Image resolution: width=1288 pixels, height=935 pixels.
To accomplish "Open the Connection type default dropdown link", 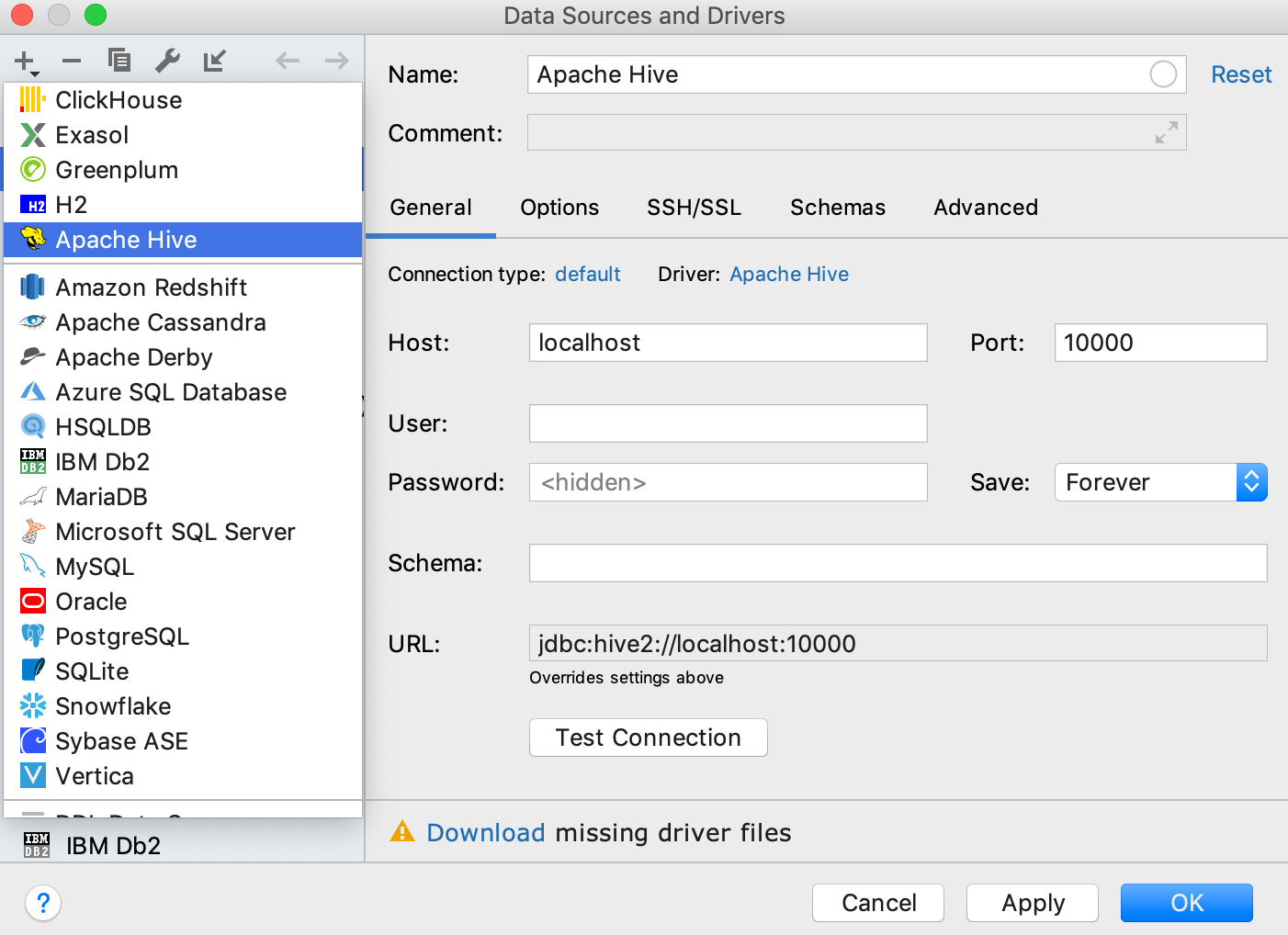I will pos(588,274).
